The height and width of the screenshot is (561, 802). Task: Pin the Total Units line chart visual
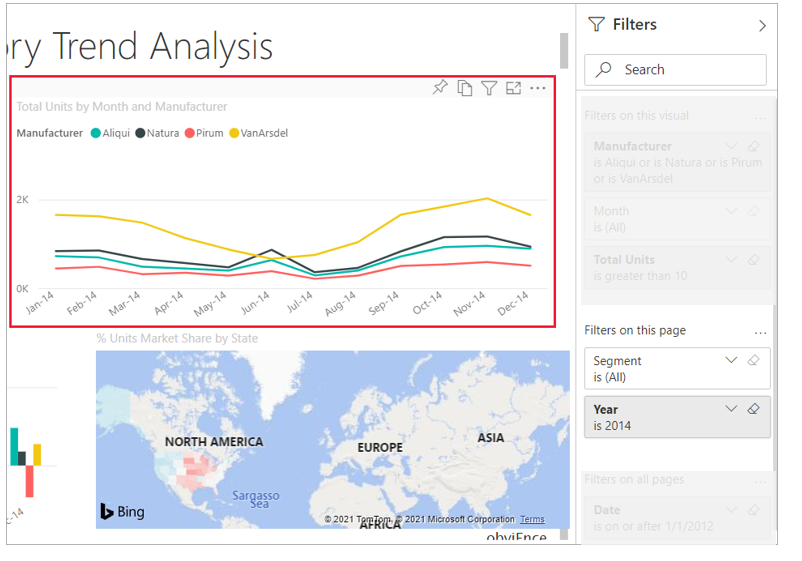click(440, 88)
